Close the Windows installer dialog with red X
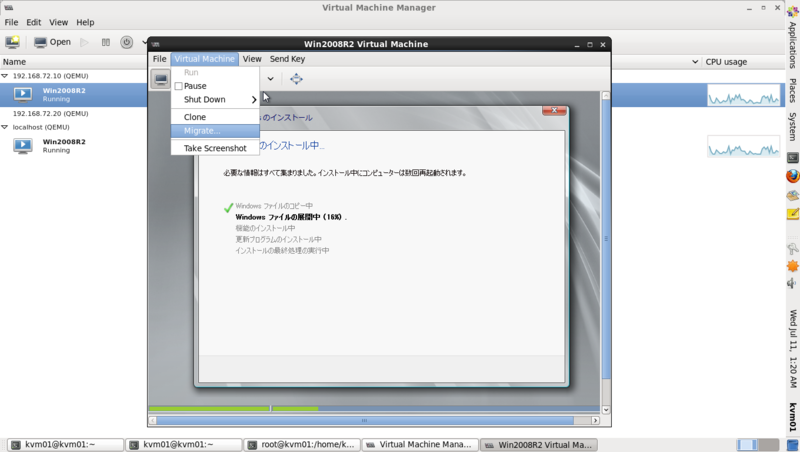This screenshot has height=452, width=800. point(555,110)
